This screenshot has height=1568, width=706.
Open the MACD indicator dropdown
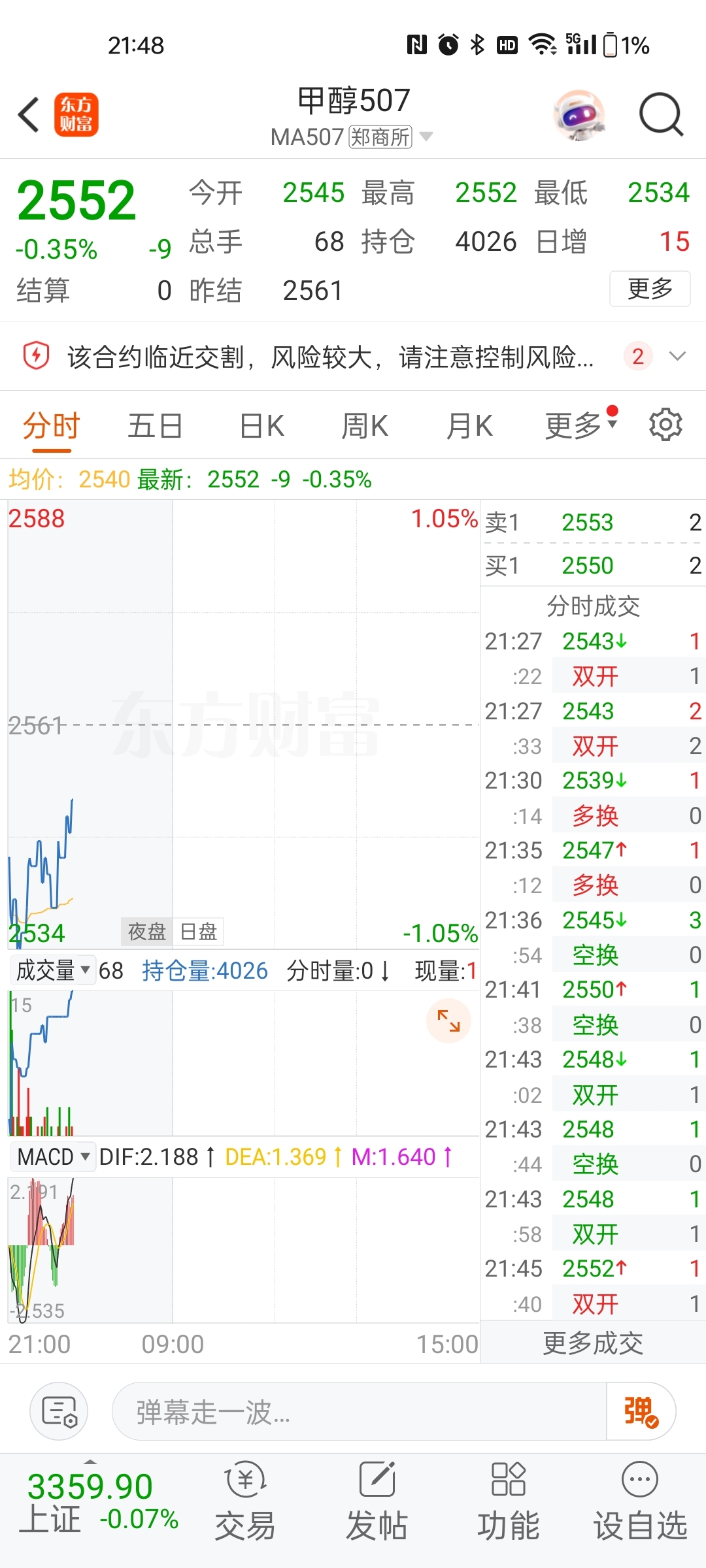click(x=52, y=1157)
